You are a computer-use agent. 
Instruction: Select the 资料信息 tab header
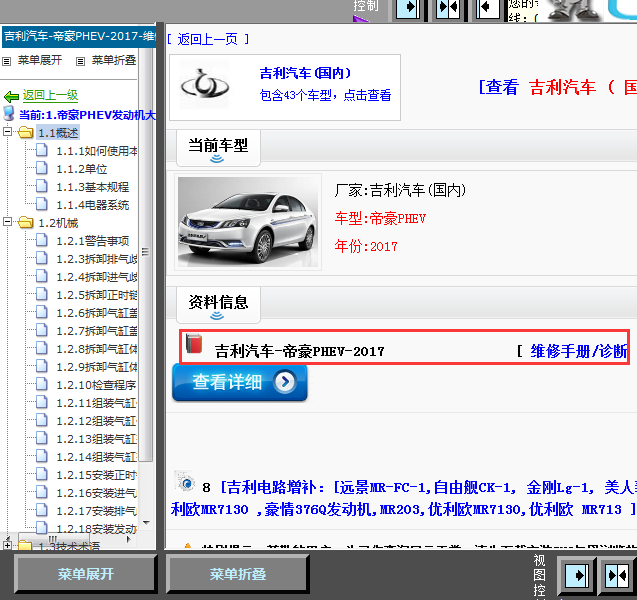coord(218,305)
